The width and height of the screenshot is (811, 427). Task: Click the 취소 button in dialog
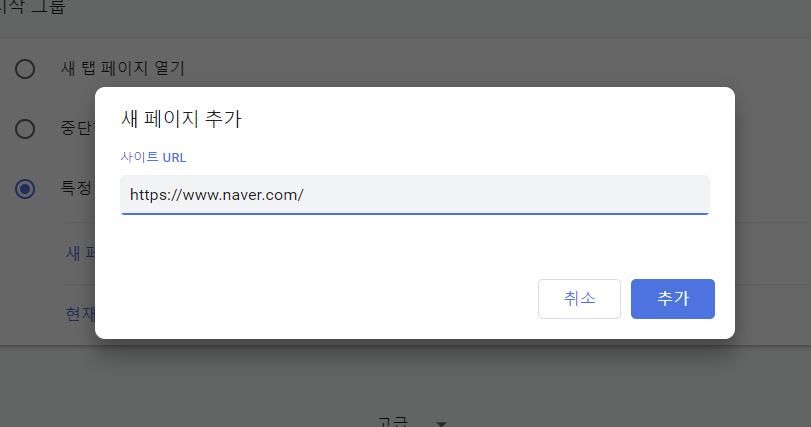579,299
